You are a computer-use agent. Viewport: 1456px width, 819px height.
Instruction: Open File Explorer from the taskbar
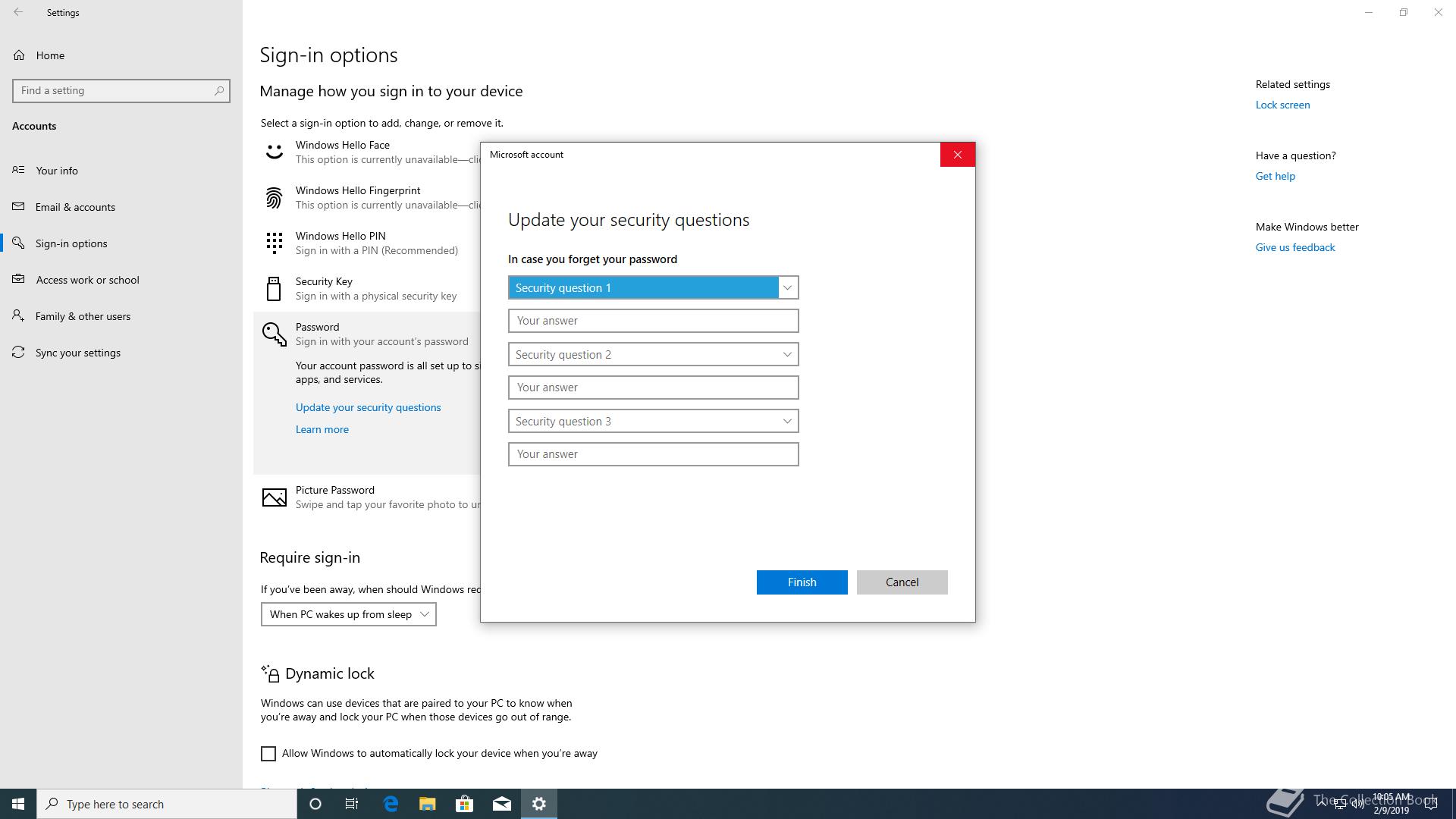[428, 804]
